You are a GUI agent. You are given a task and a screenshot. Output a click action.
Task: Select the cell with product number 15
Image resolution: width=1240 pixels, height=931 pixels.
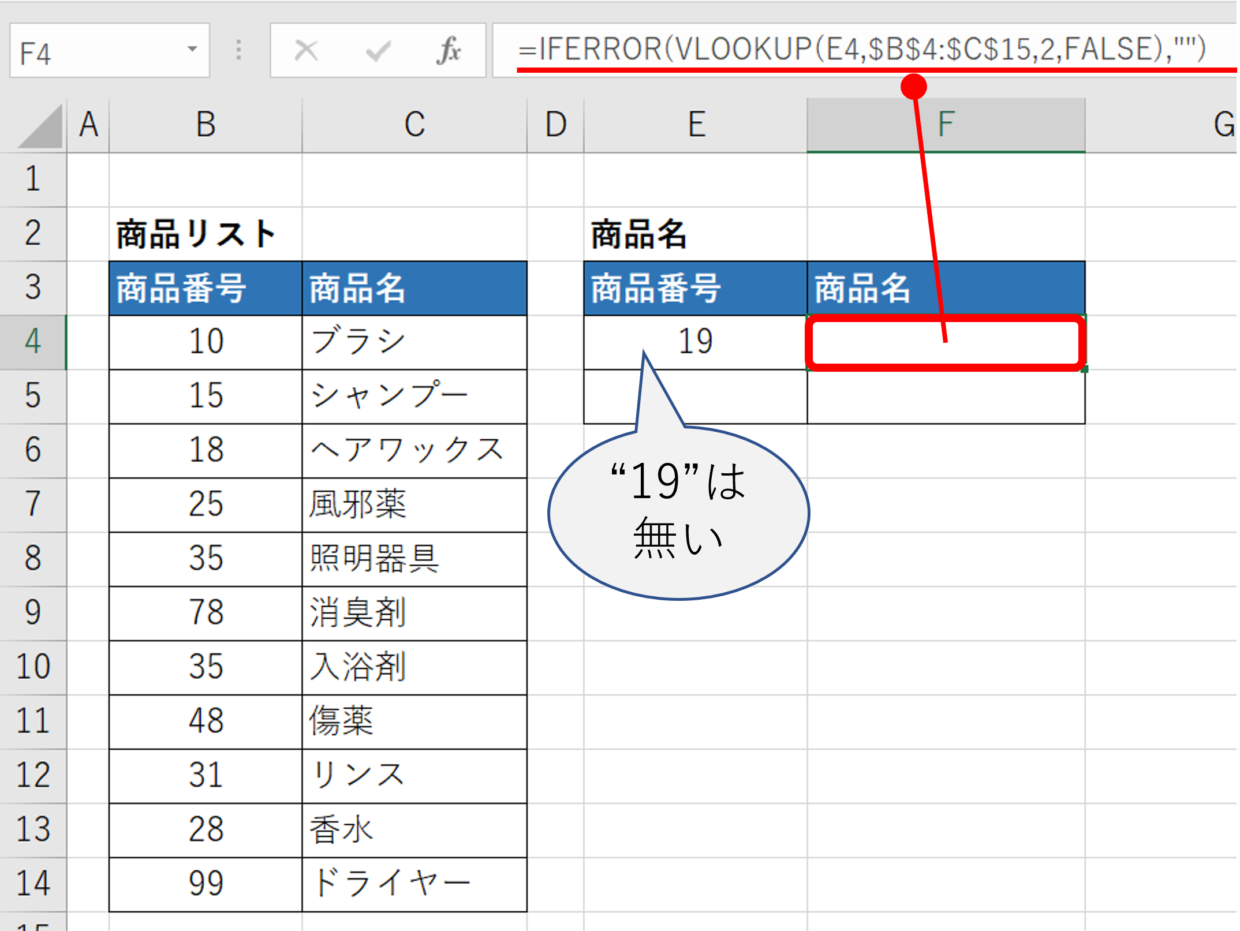pos(205,396)
